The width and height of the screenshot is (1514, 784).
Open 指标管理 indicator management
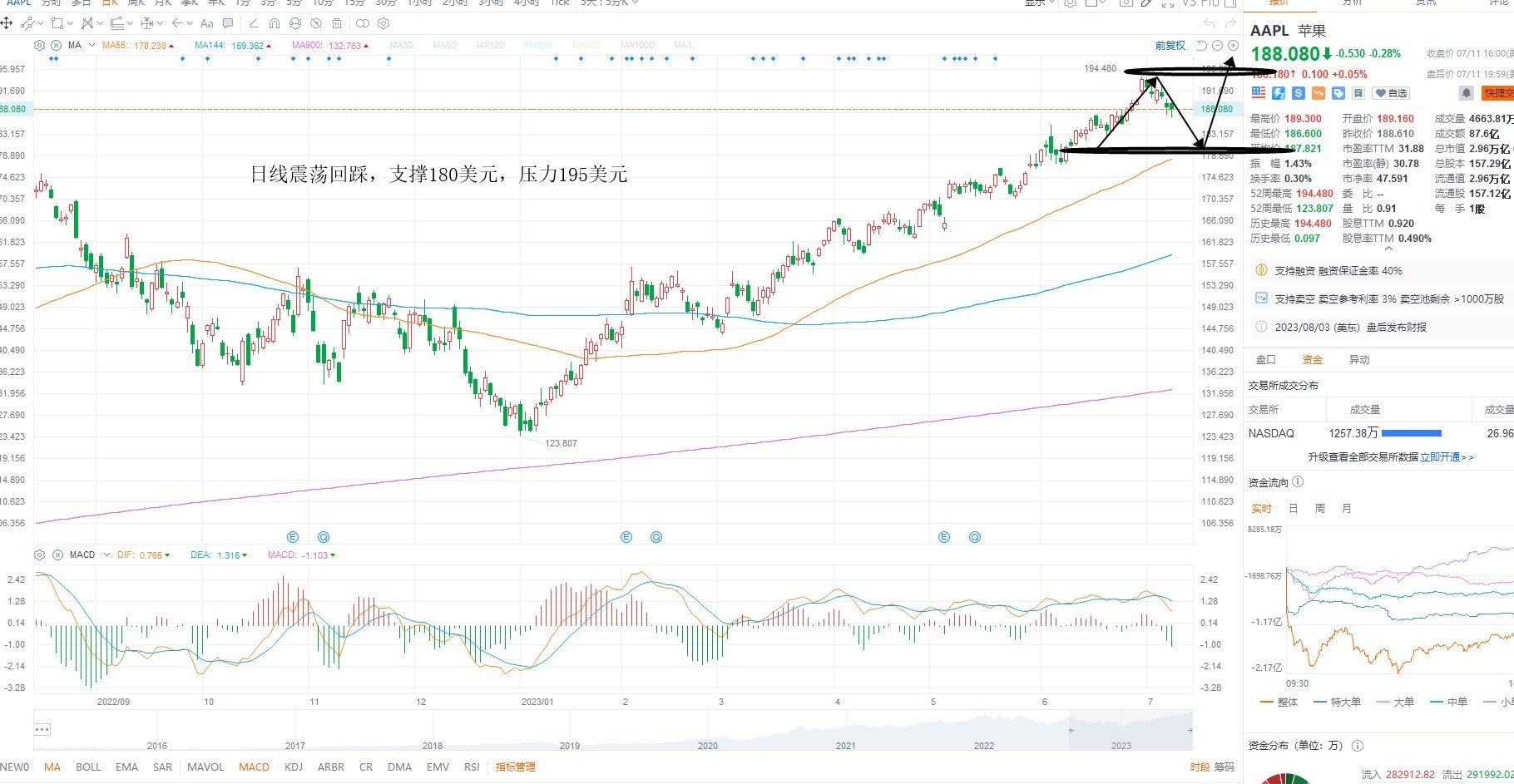[x=516, y=767]
